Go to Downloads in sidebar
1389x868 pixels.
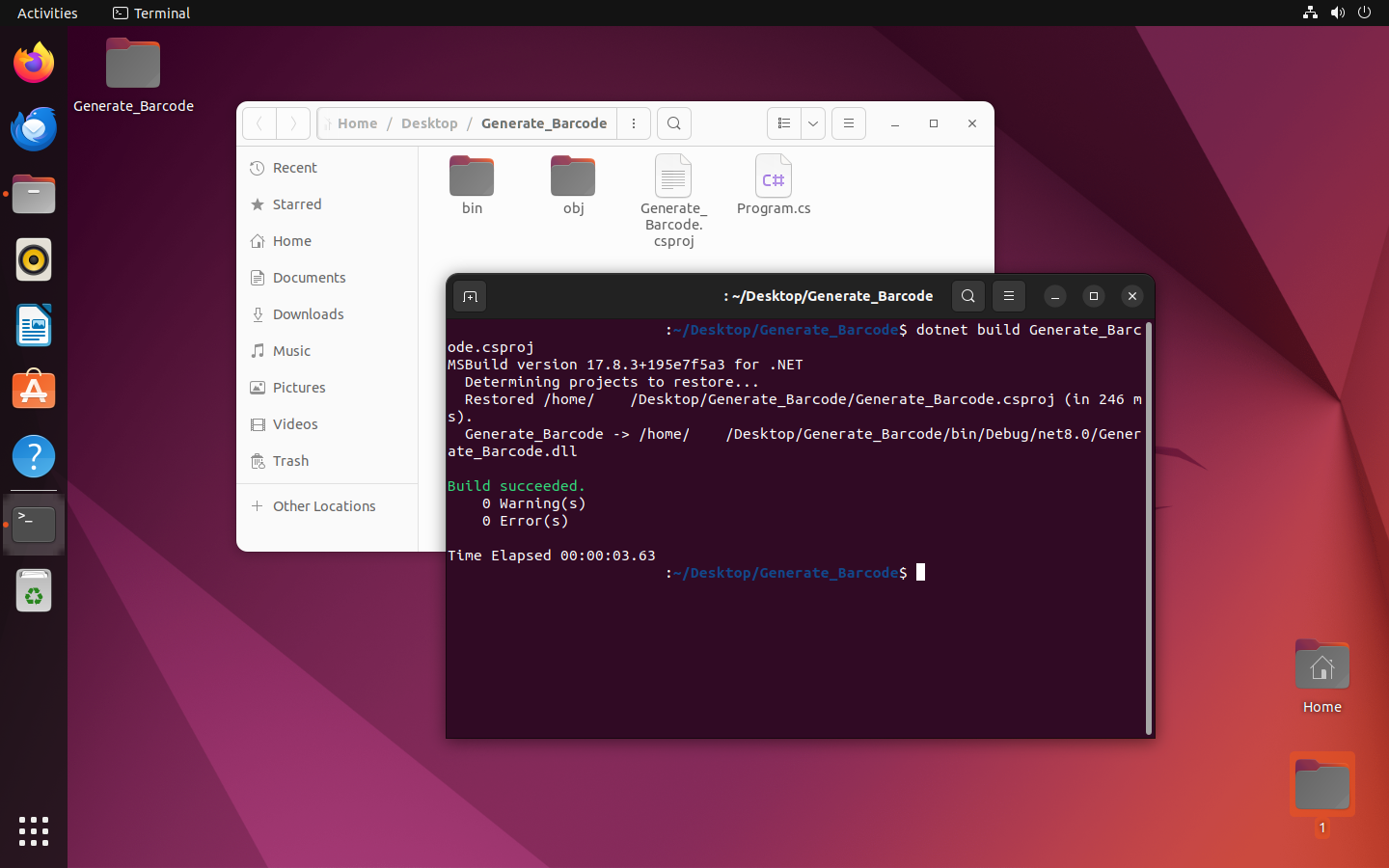[x=308, y=314]
